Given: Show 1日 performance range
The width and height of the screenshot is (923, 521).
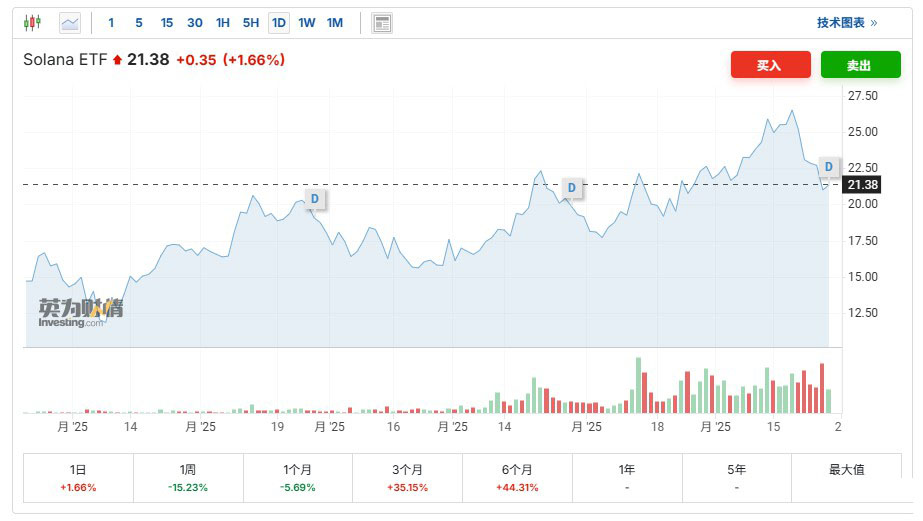Looking at the screenshot, I should point(78,478).
